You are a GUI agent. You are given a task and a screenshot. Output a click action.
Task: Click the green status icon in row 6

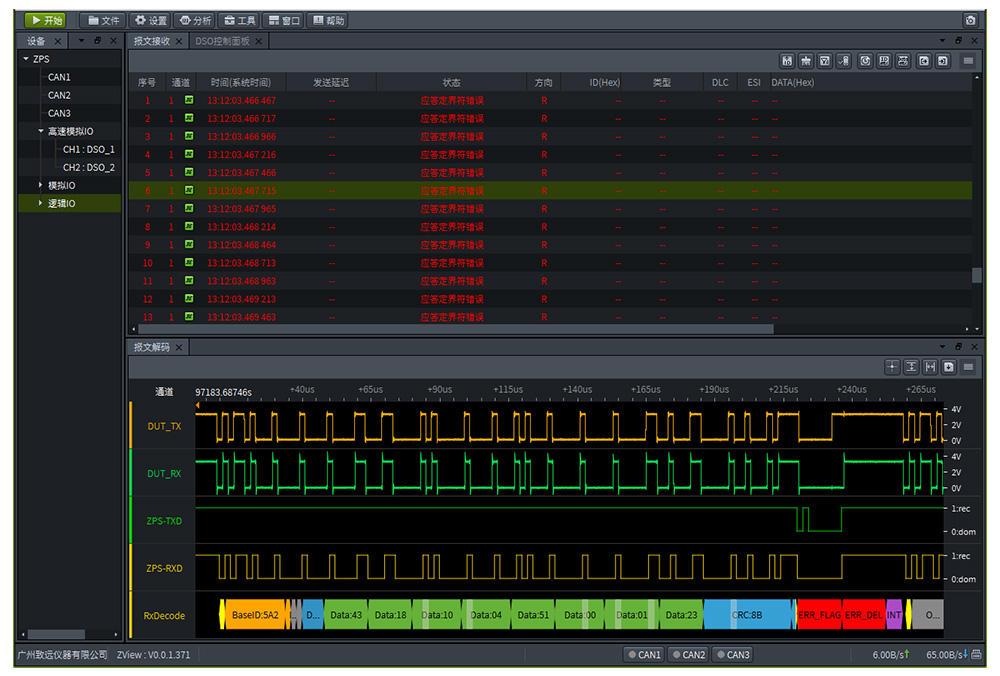click(x=189, y=190)
